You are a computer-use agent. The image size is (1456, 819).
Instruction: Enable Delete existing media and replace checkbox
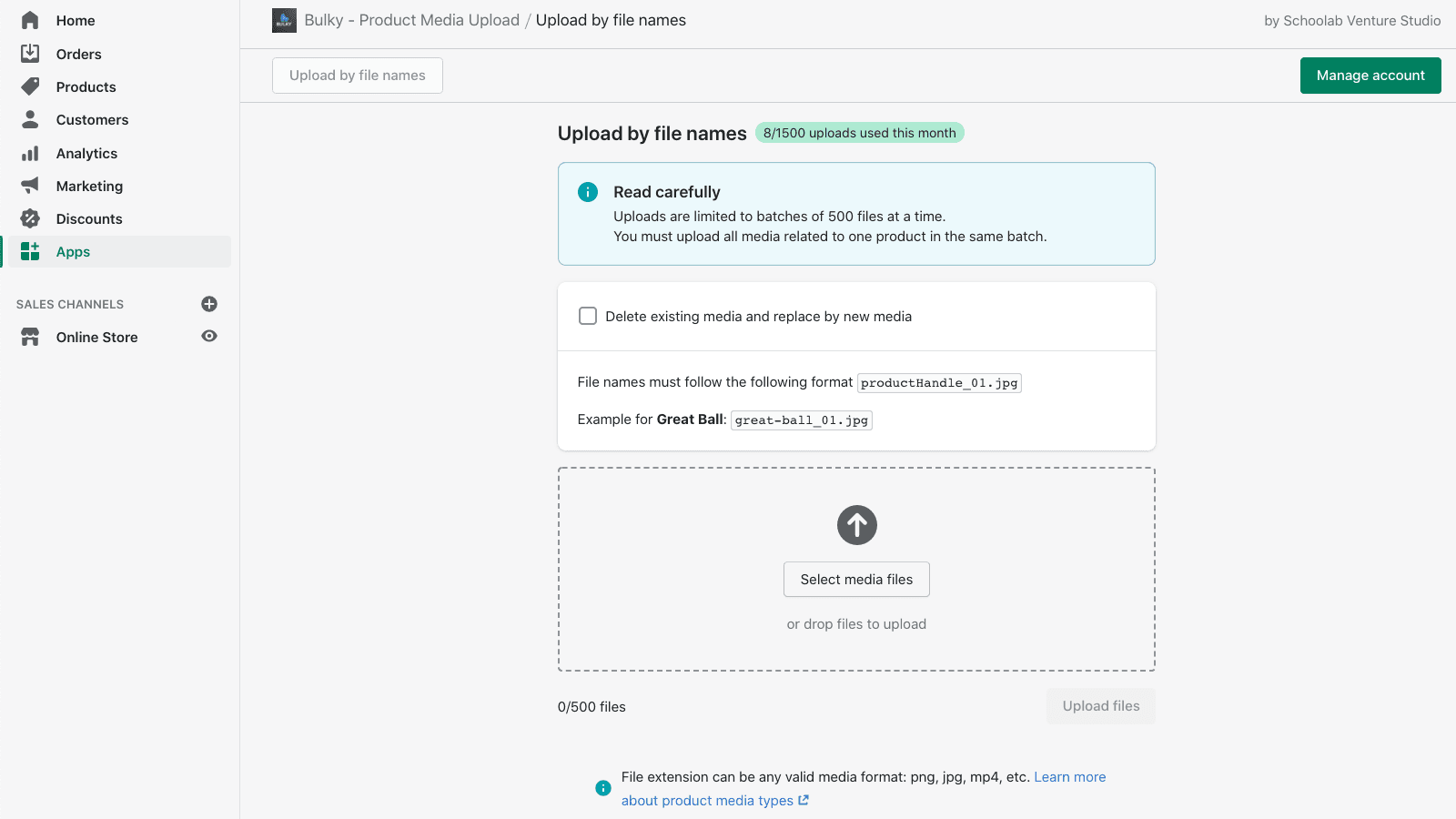[x=588, y=316]
